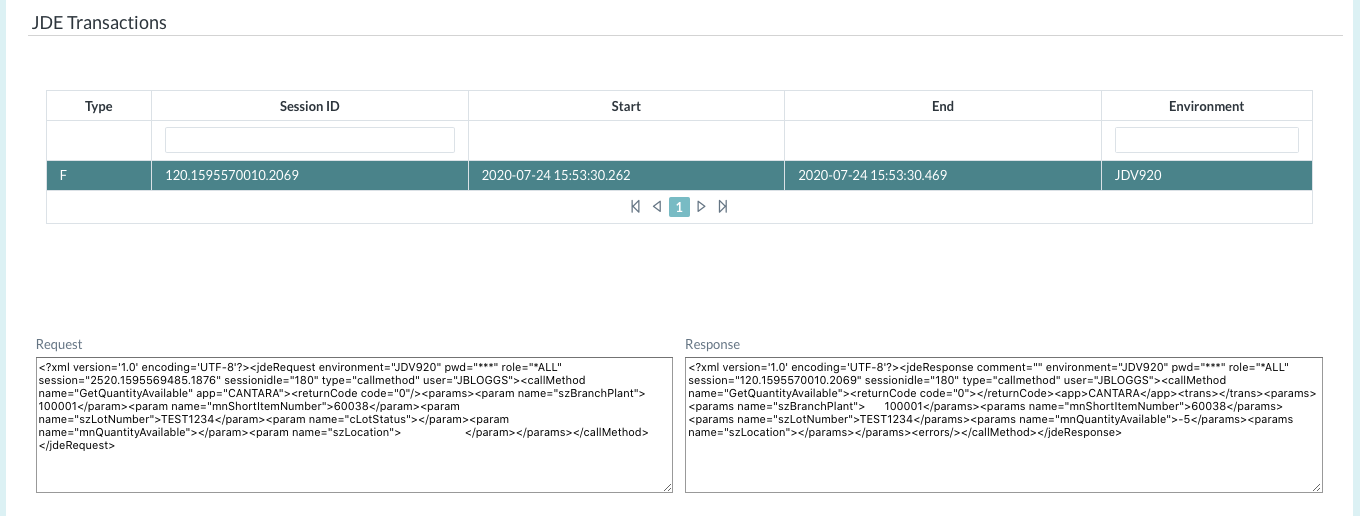Image resolution: width=1360 pixels, height=516 pixels.
Task: Click the Session ID filter field
Action: tap(309, 140)
